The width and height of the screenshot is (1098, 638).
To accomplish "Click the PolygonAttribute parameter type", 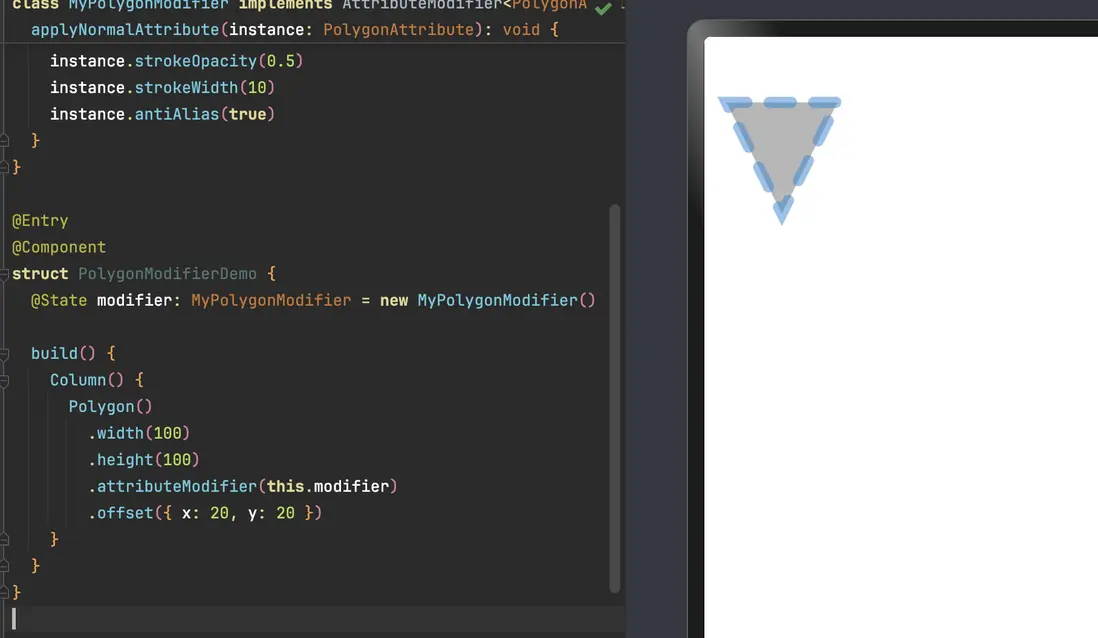I will tap(398, 30).
